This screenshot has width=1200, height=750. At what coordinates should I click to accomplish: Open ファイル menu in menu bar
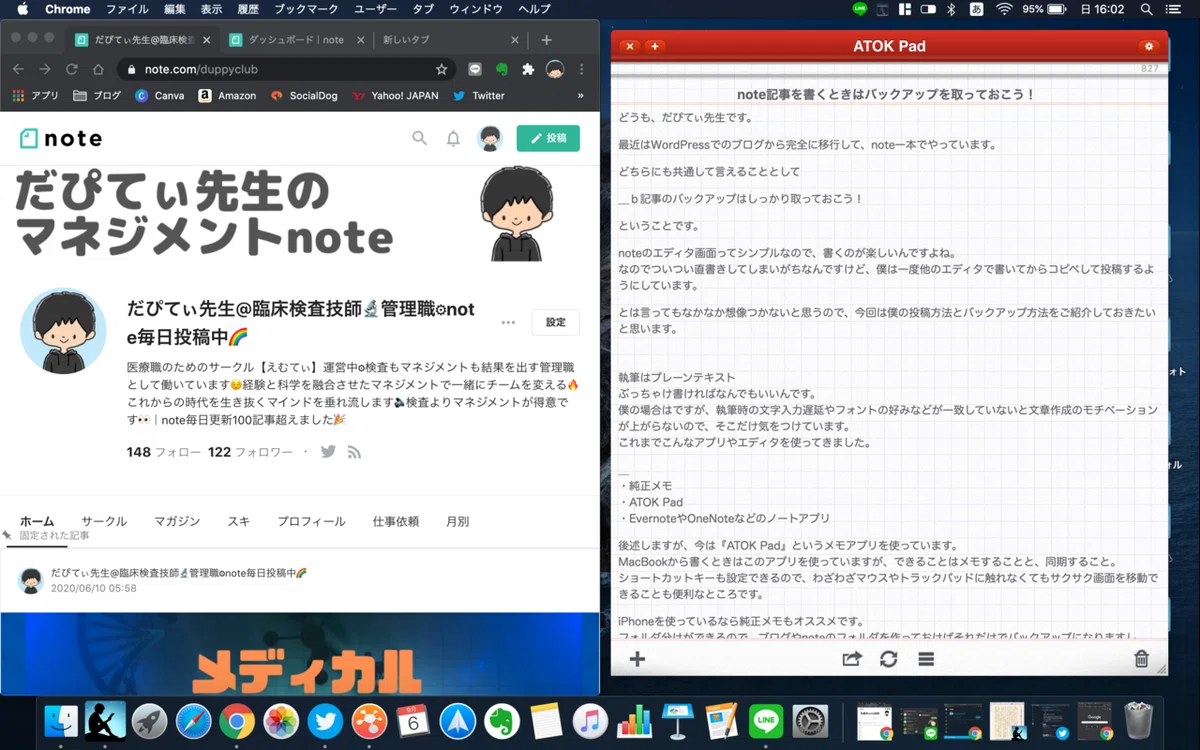(127, 9)
